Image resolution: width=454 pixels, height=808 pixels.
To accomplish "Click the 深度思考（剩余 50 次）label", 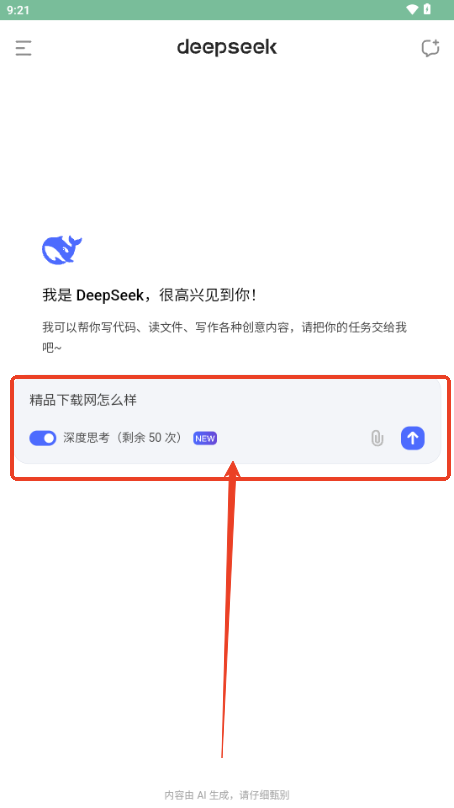I will pyautogui.click(x=123, y=438).
